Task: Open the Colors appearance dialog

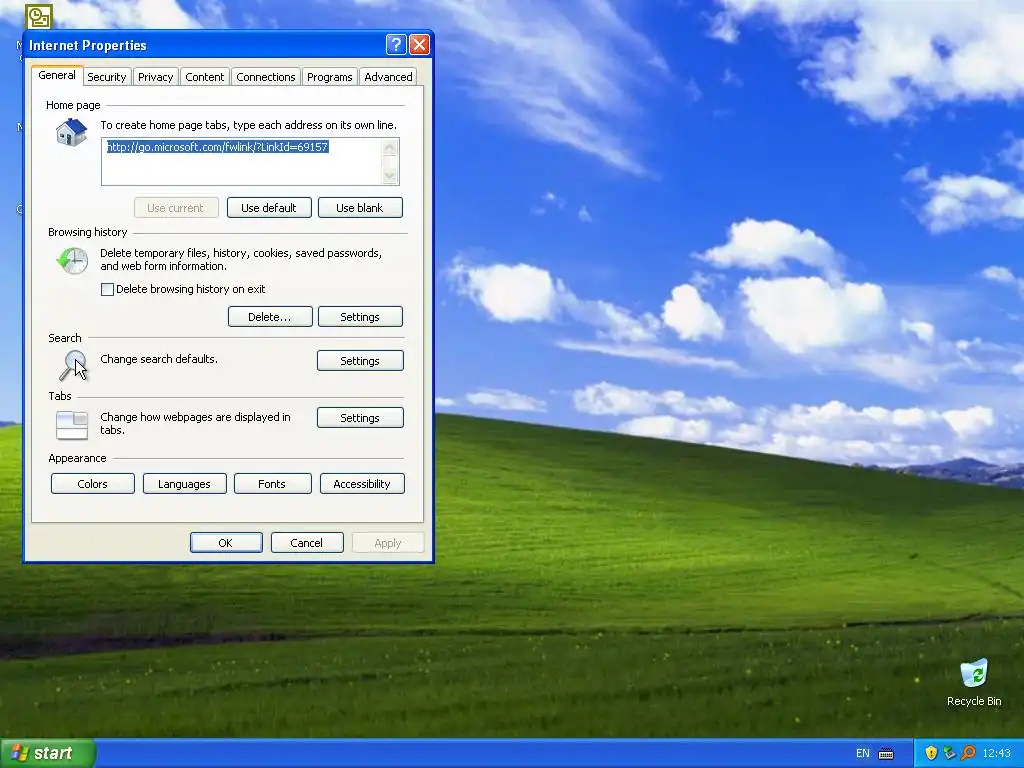Action: pyautogui.click(x=92, y=484)
